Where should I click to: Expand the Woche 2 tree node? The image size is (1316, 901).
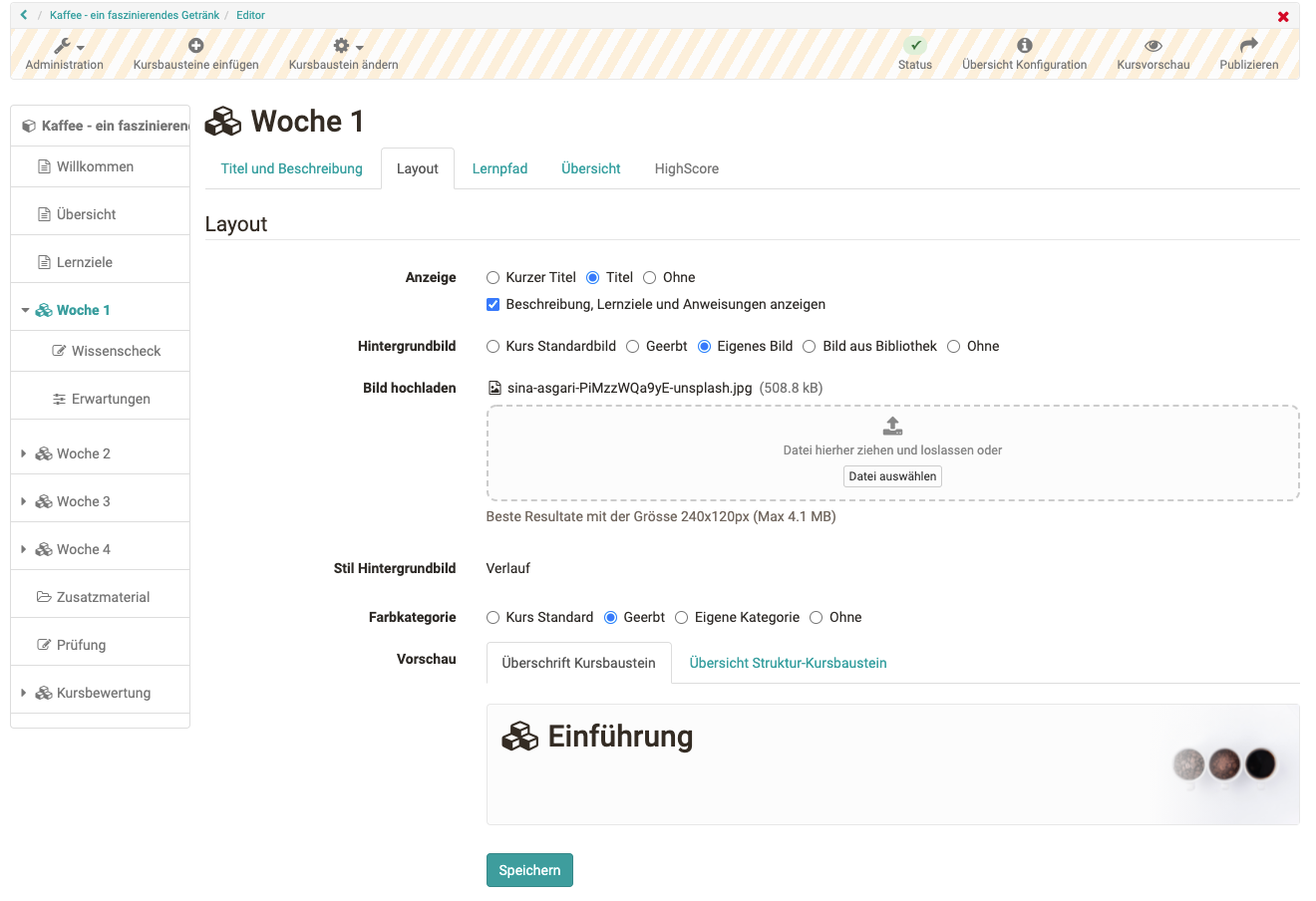coord(24,454)
